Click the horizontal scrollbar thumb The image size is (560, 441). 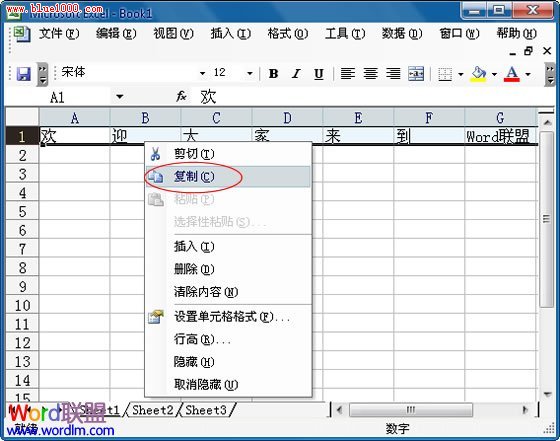tap(411, 410)
